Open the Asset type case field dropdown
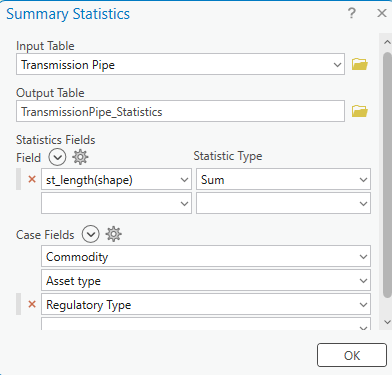The height and width of the screenshot is (375, 392). (x=363, y=281)
